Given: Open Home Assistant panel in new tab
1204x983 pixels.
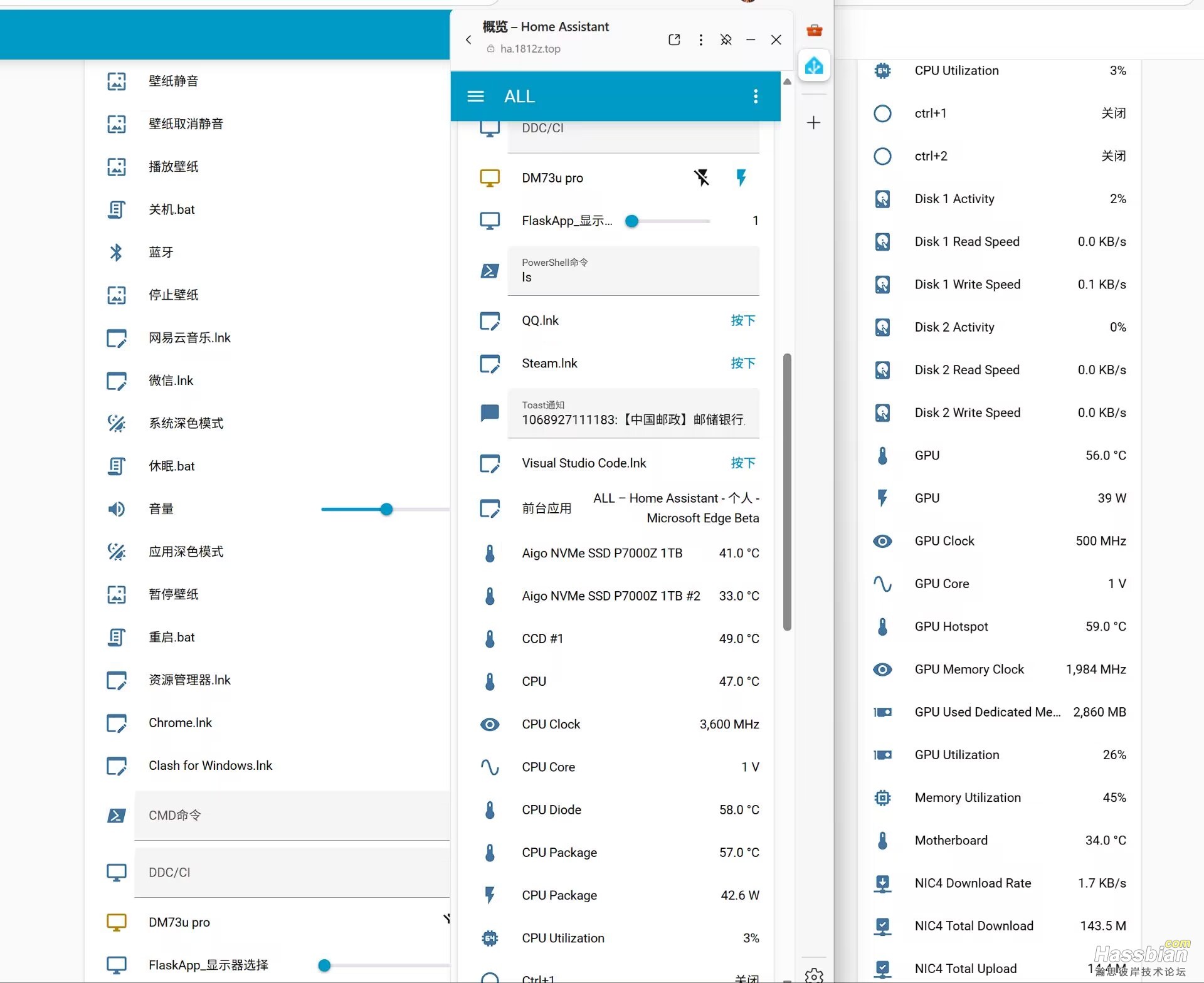Looking at the screenshot, I should [x=674, y=39].
